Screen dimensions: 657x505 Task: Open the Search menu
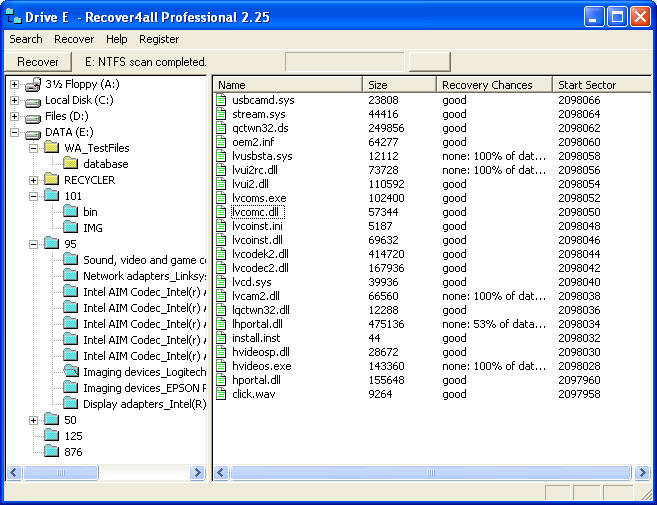click(26, 39)
